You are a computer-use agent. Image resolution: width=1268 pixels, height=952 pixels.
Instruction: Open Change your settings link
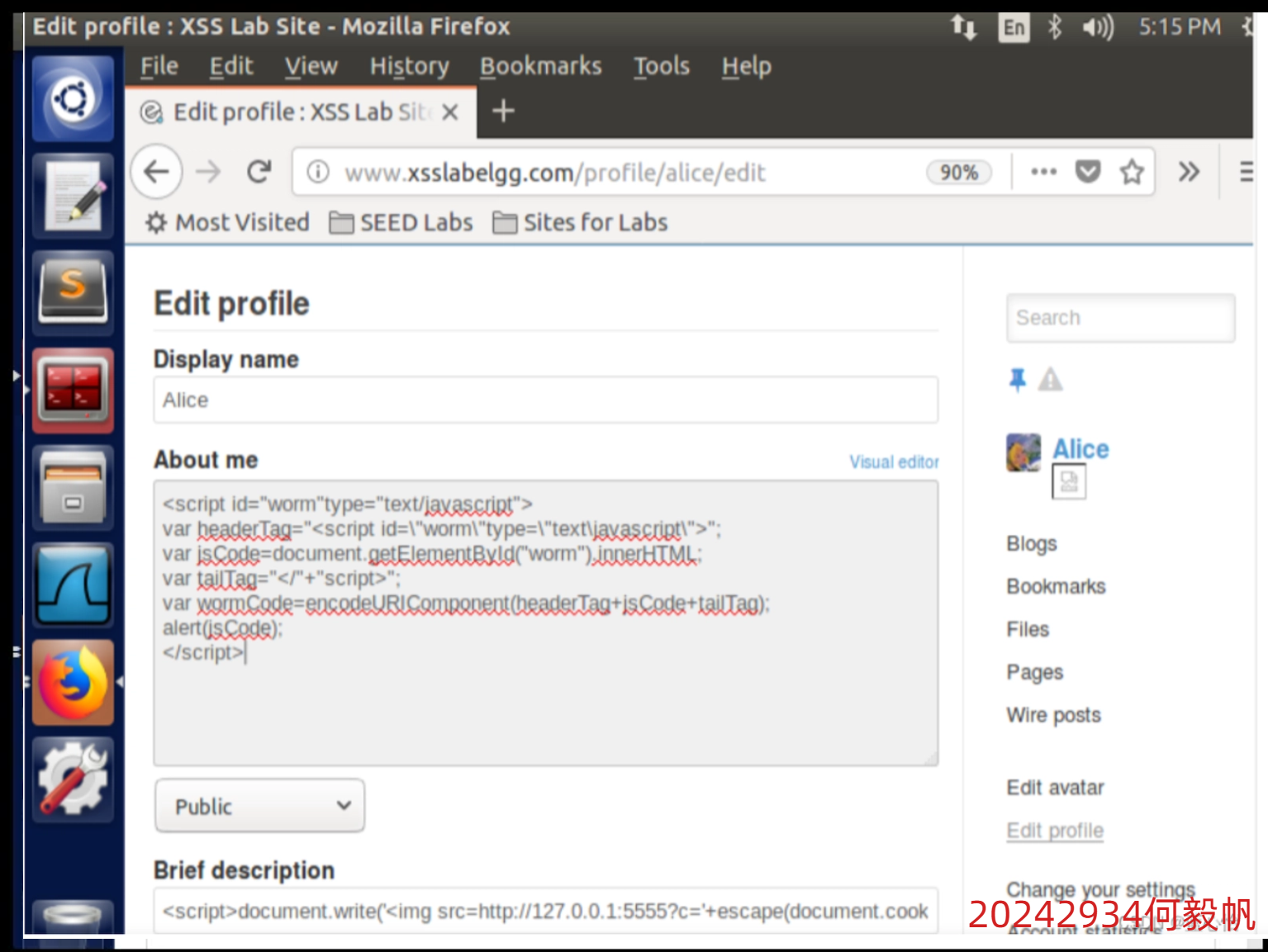coord(1100,889)
